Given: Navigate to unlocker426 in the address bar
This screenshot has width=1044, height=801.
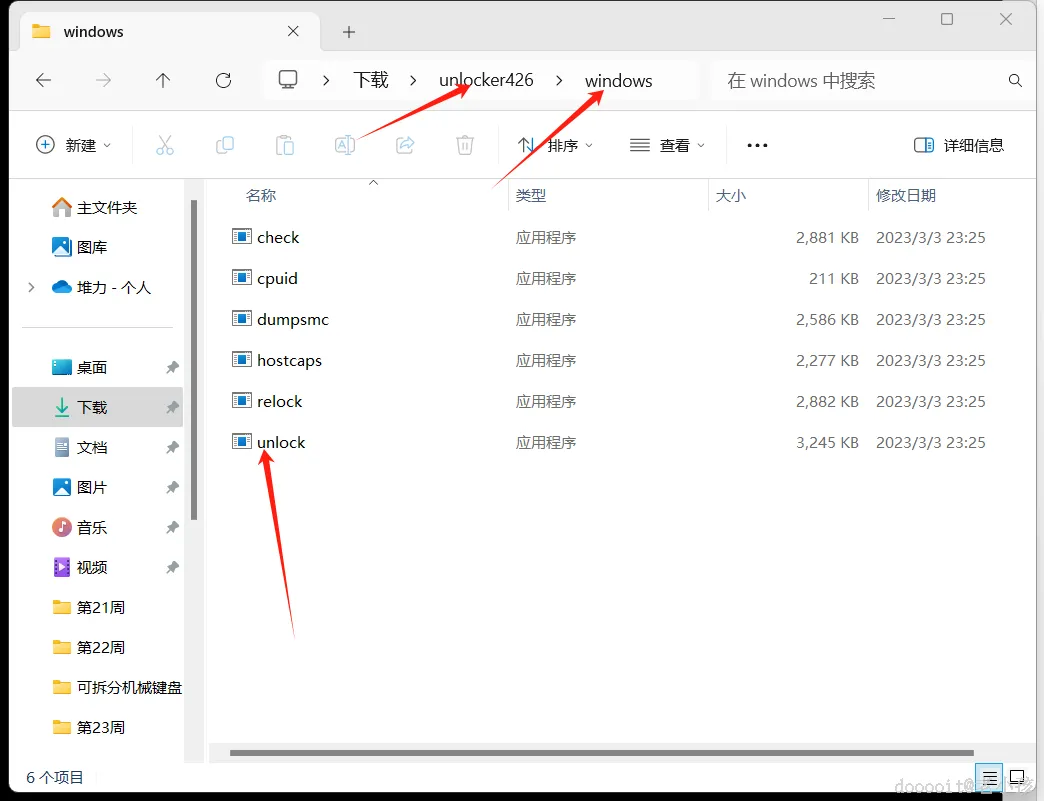Looking at the screenshot, I should 486,80.
